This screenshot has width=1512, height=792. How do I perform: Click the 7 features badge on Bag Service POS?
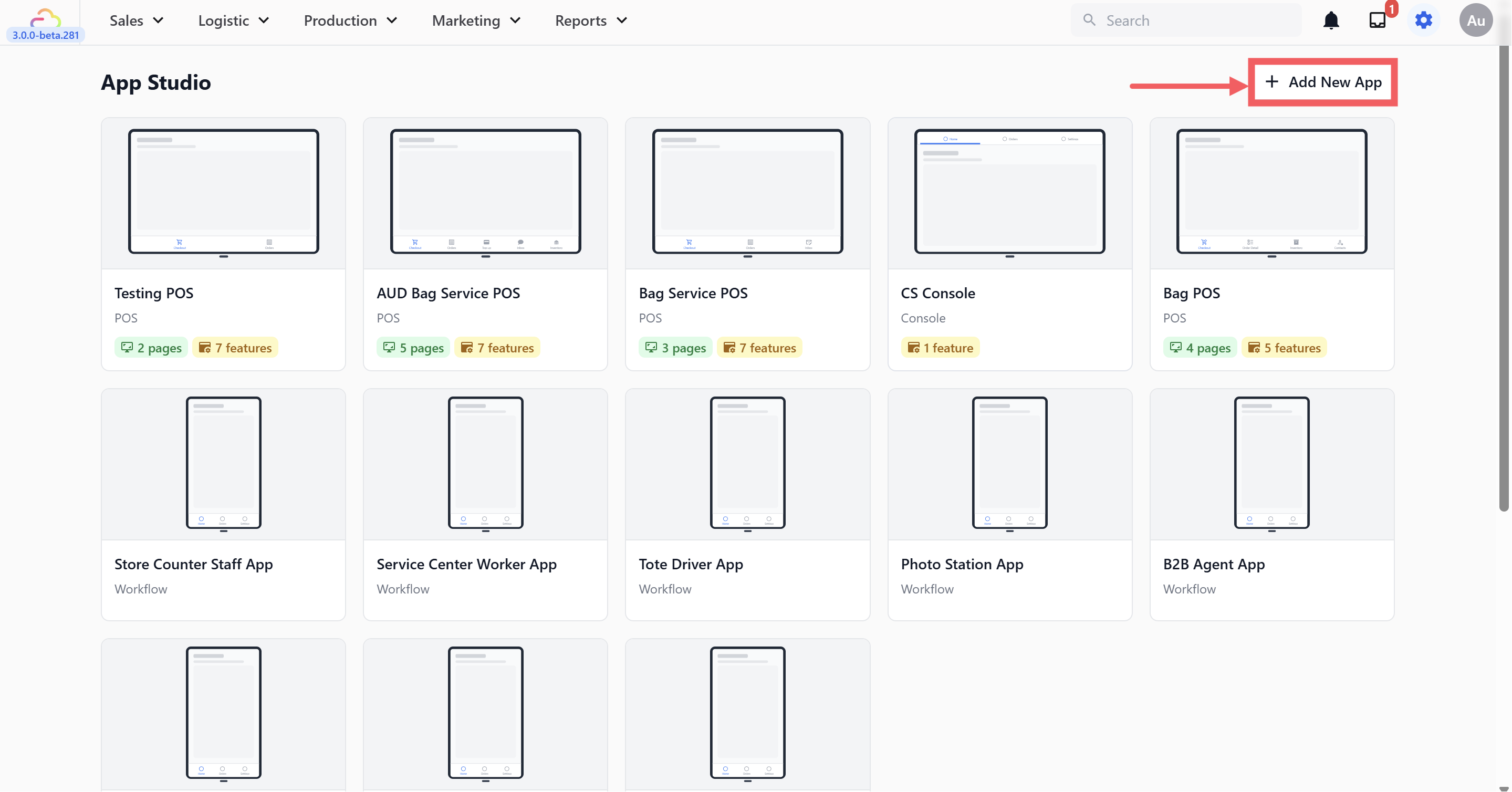(x=759, y=348)
